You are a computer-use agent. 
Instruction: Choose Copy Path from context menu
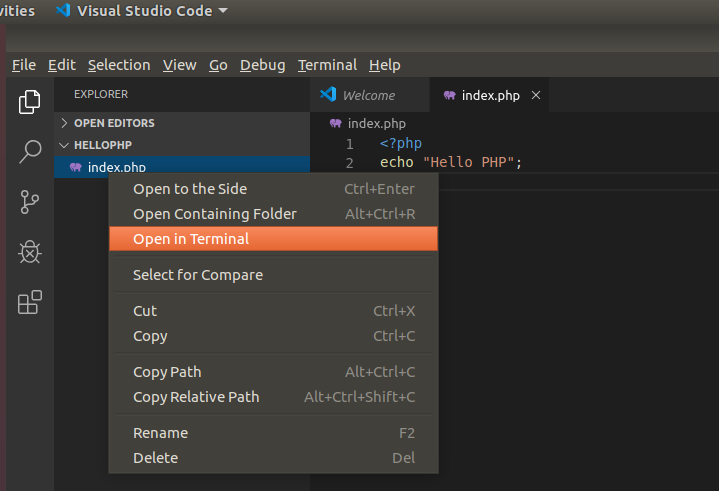tap(273, 372)
